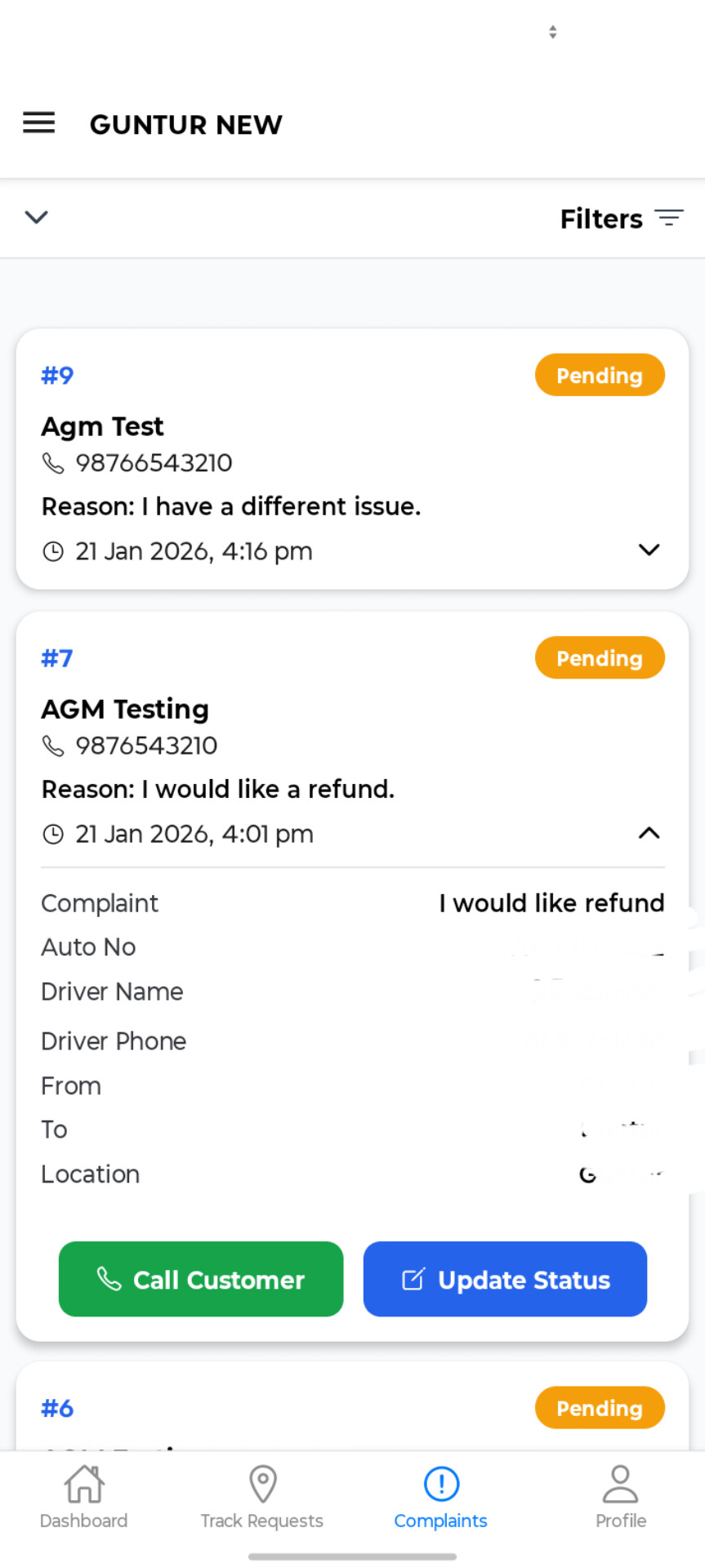Click the Filters text label
This screenshot has height=1568, width=705.
tap(601, 219)
